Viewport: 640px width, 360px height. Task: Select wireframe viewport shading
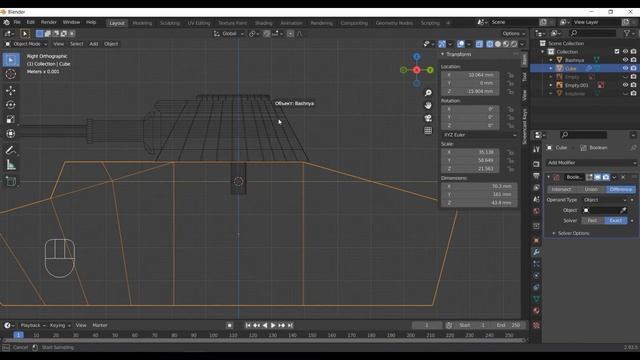(x=489, y=44)
